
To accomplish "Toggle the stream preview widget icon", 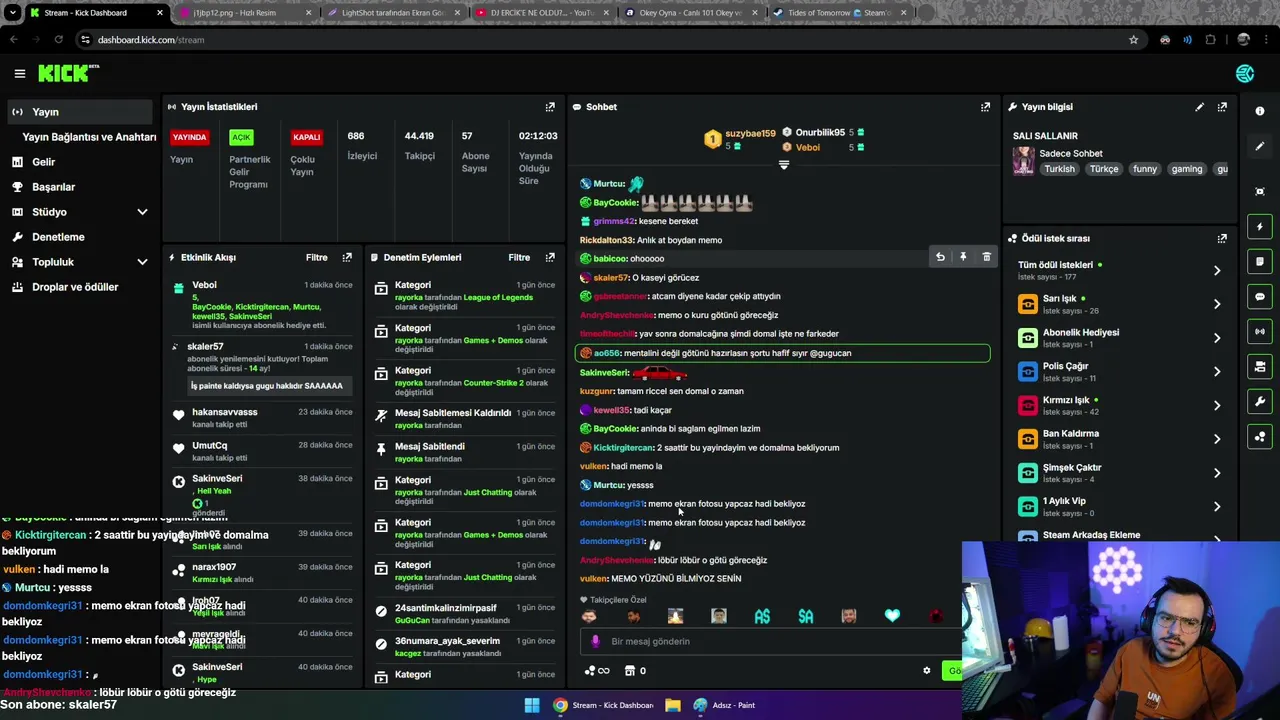I will pos(1260,367).
